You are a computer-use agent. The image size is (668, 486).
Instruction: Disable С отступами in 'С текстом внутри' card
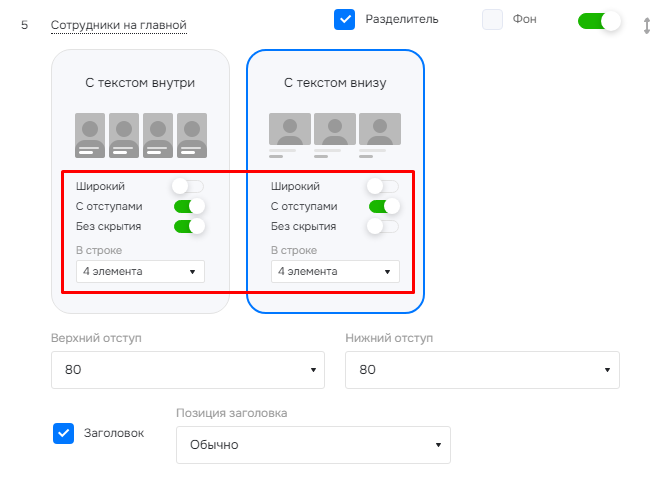tap(188, 206)
